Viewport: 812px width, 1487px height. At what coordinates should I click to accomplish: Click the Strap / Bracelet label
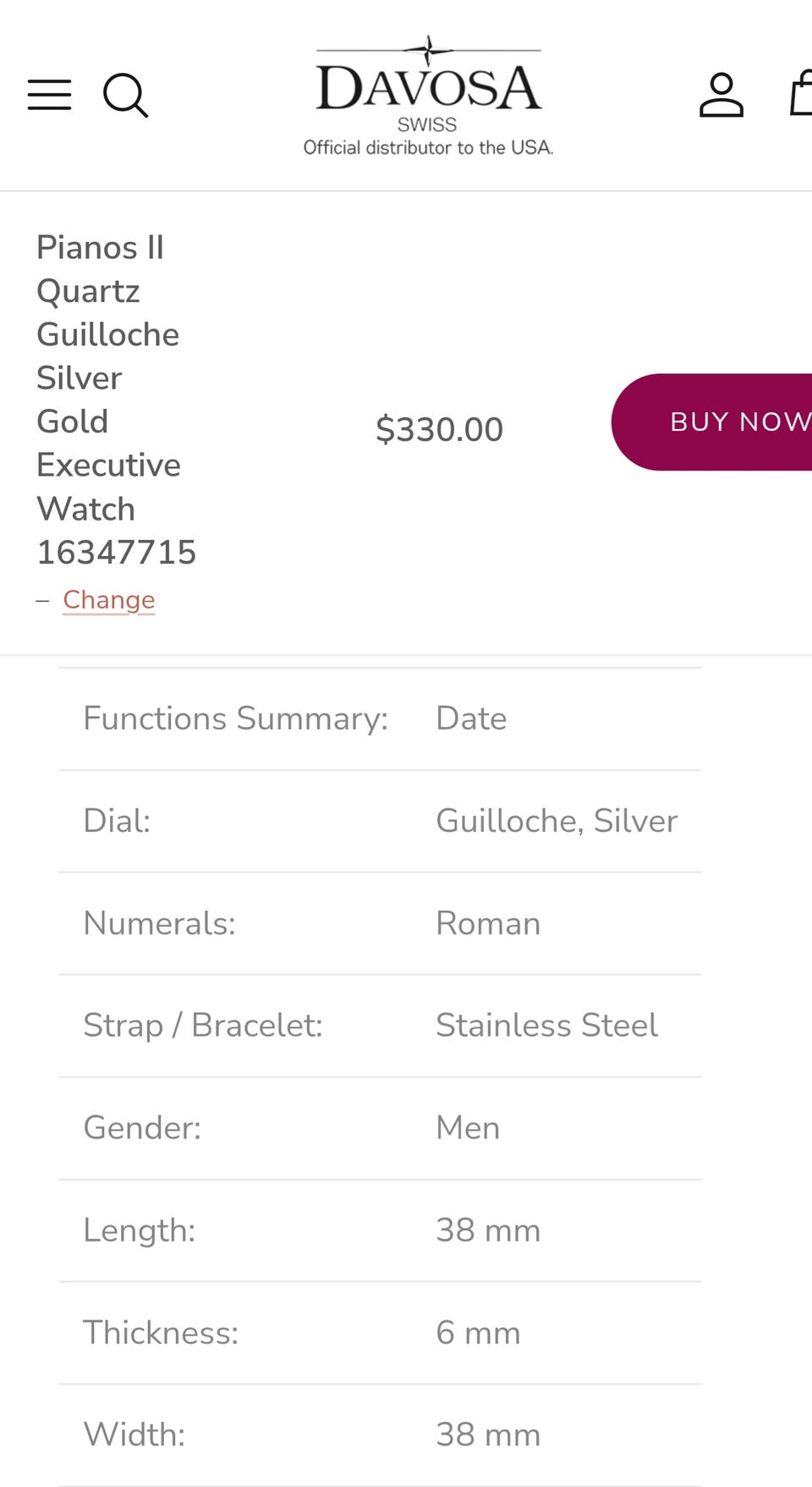pyautogui.click(x=203, y=1026)
